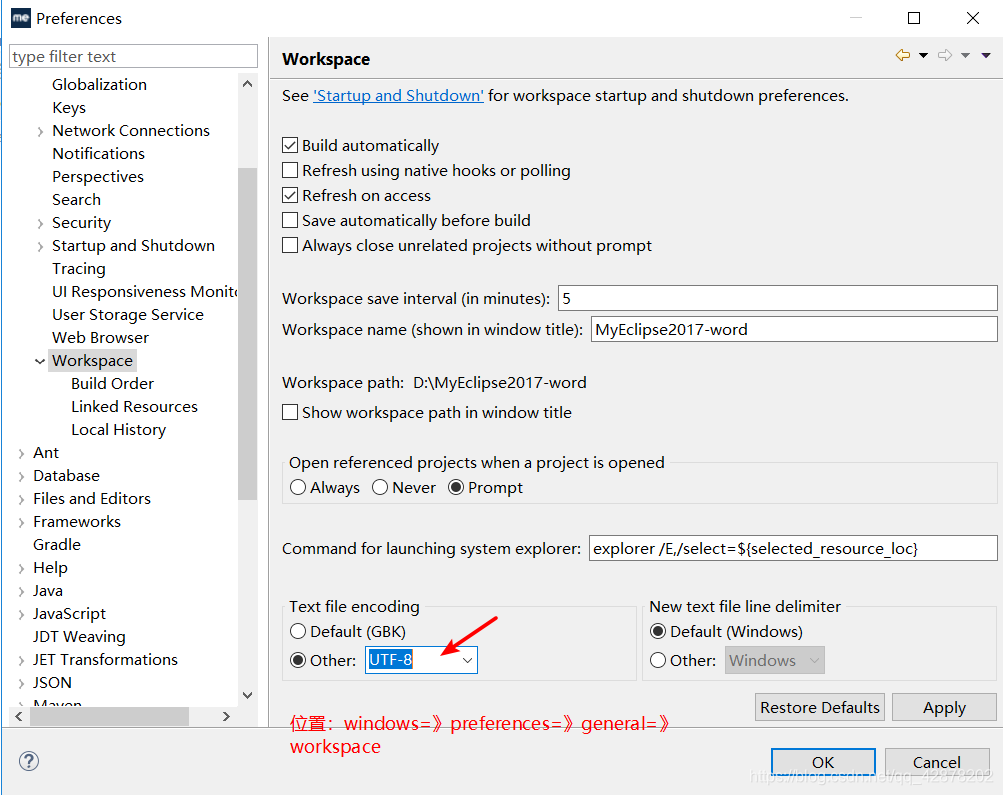Image resolution: width=1003 pixels, height=795 pixels.
Task: Expand the Java tree node
Action: tap(21, 592)
